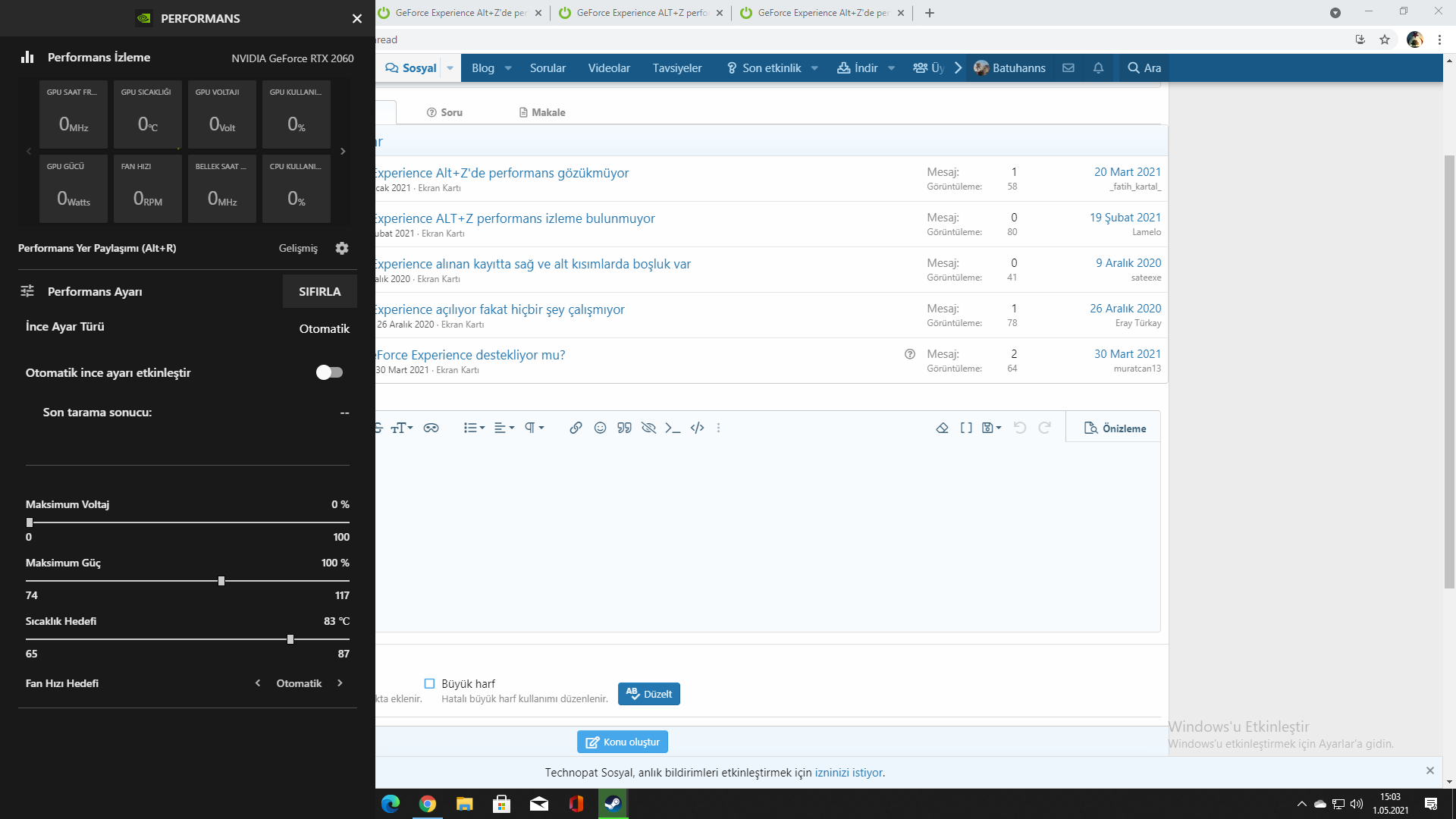Click the Konu oluştur button

(x=622, y=742)
